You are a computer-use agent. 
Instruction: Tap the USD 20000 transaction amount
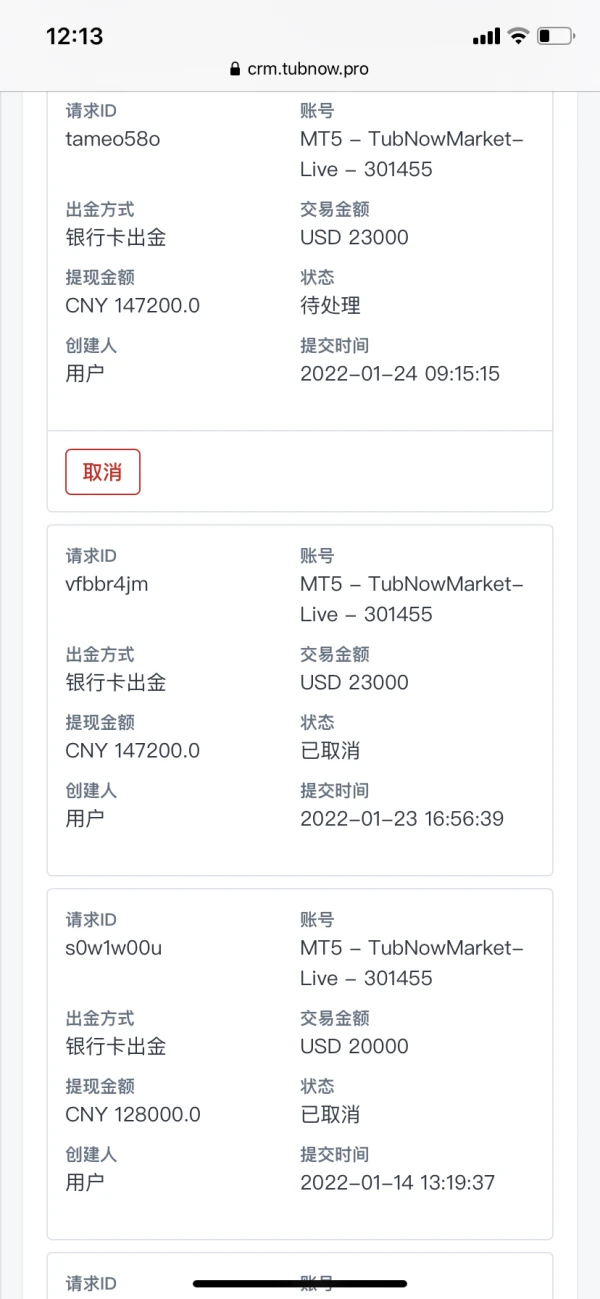[354, 1046]
